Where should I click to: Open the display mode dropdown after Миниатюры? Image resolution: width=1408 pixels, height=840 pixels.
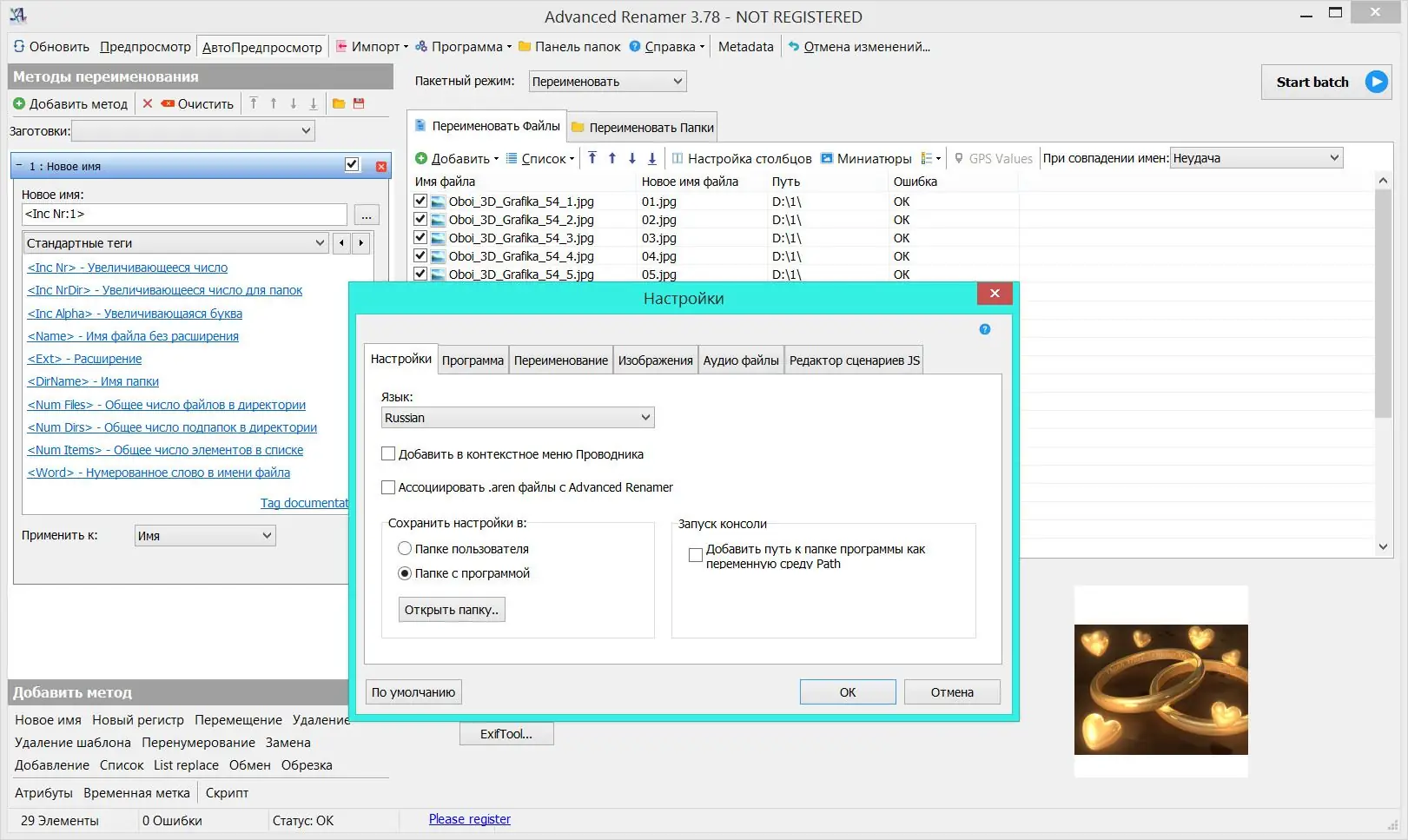pyautogui.click(x=931, y=158)
